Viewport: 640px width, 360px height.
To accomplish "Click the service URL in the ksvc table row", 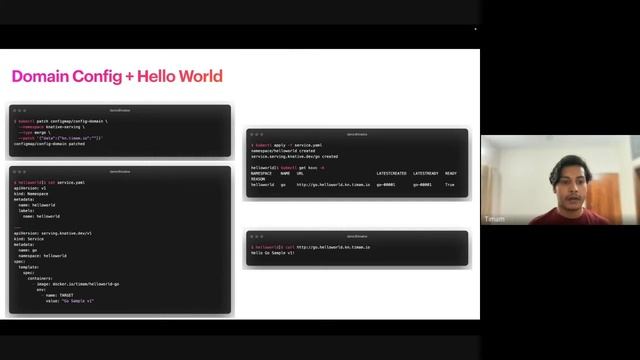I will click(x=333, y=185).
